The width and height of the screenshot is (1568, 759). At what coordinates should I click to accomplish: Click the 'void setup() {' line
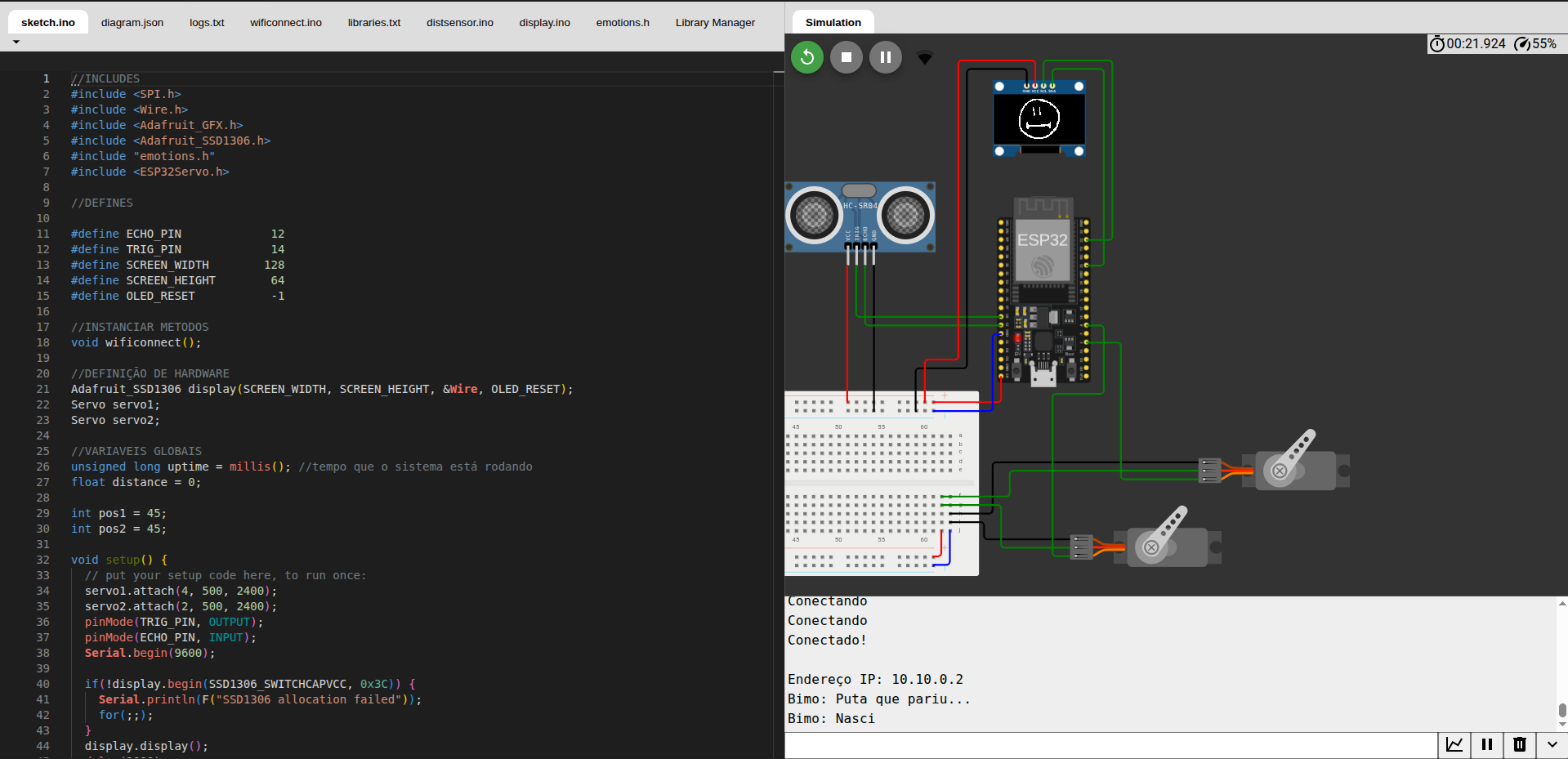[x=119, y=560]
